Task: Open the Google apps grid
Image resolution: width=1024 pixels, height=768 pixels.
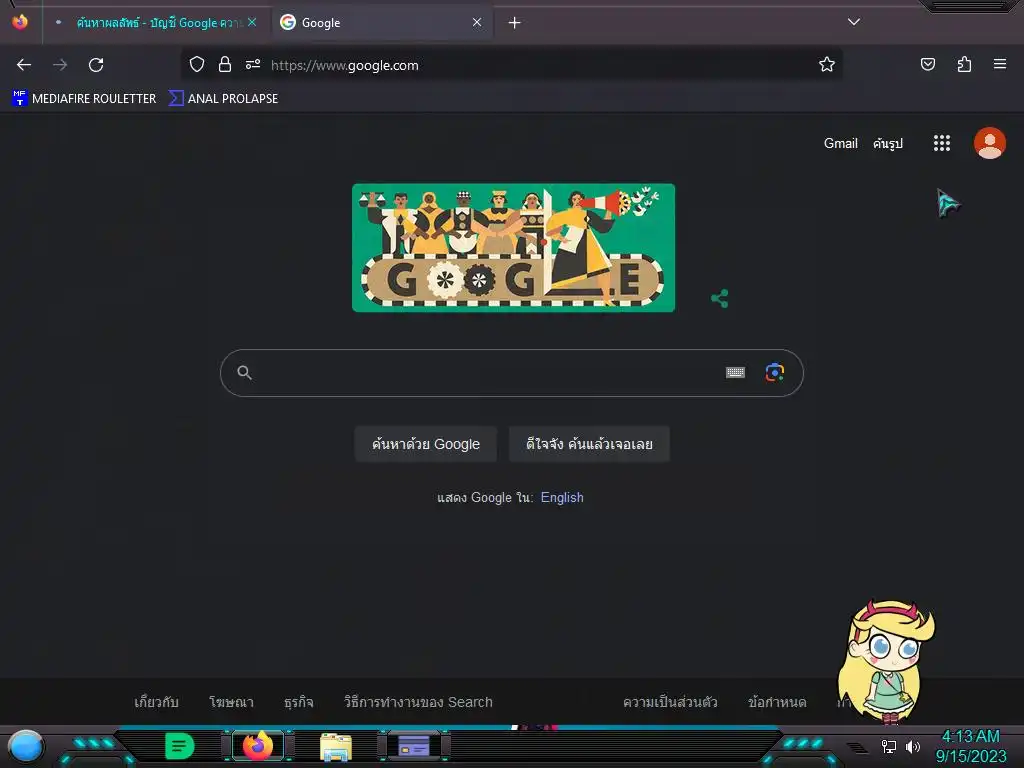Action: (942, 143)
